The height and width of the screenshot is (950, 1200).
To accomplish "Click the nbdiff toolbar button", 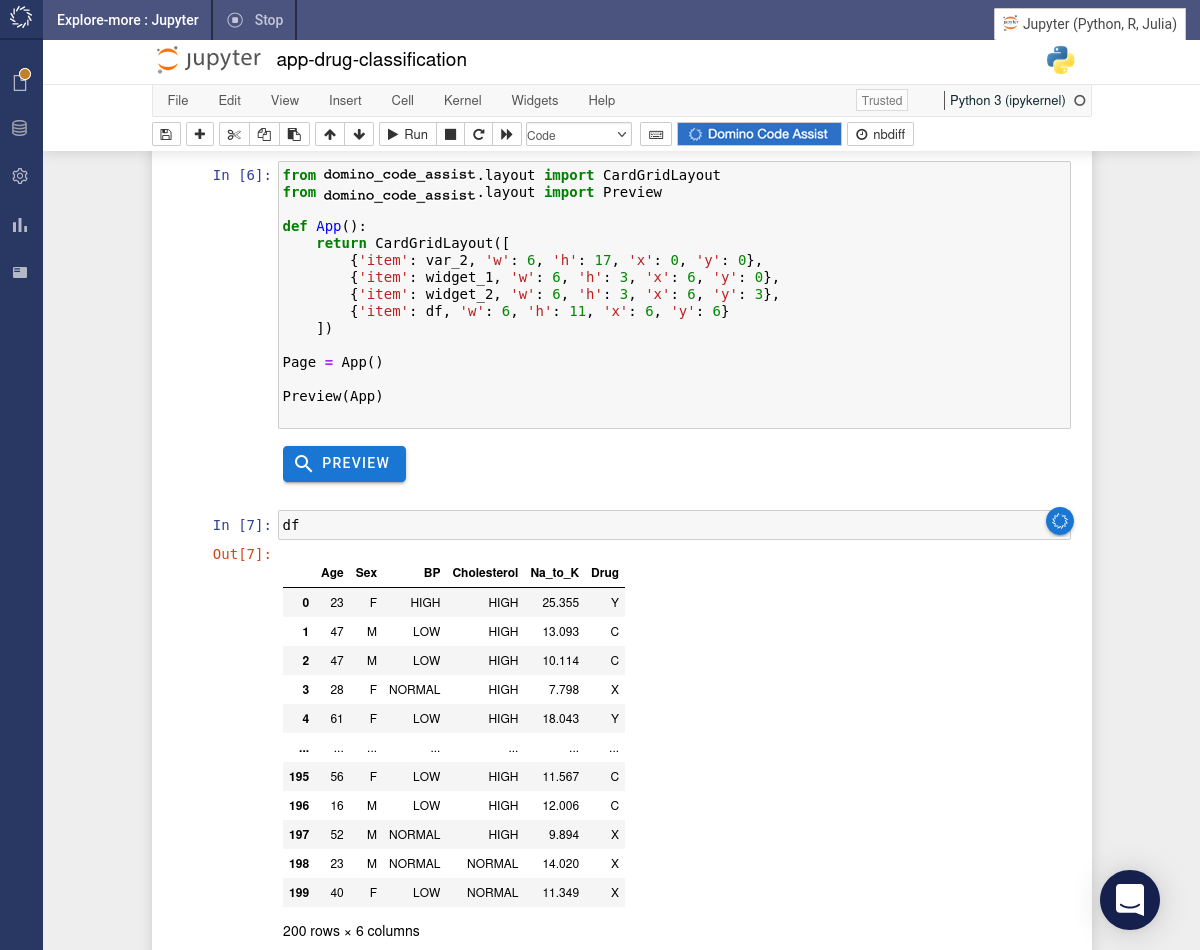I will pos(880,134).
